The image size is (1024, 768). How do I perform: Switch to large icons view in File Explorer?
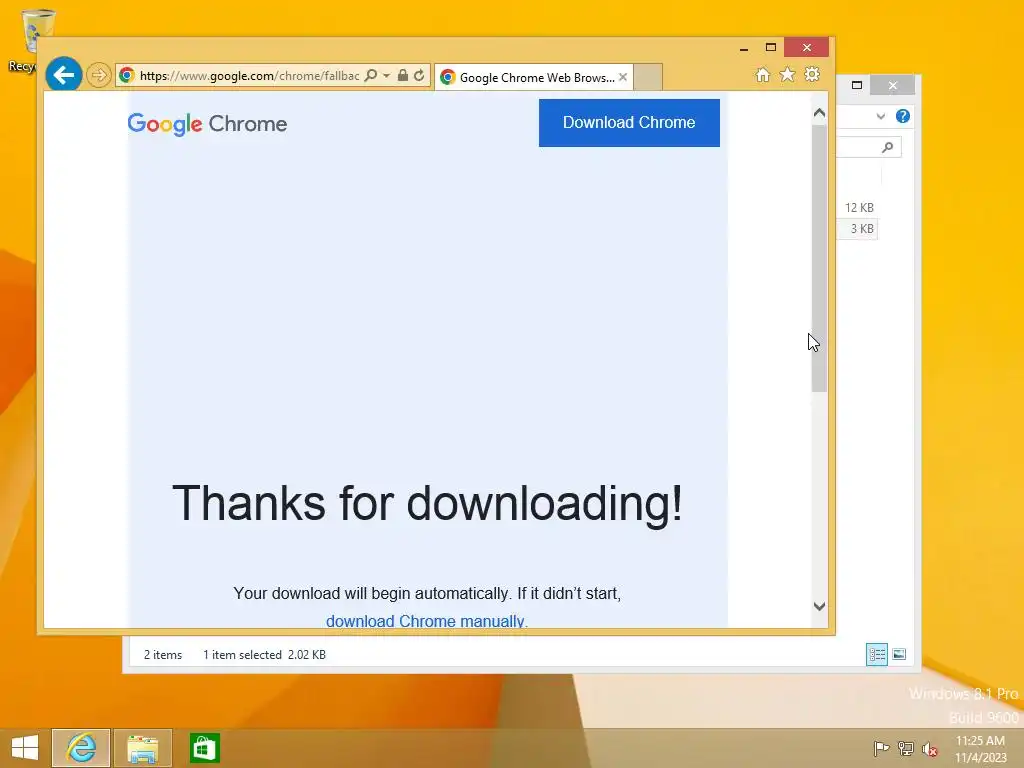point(899,654)
